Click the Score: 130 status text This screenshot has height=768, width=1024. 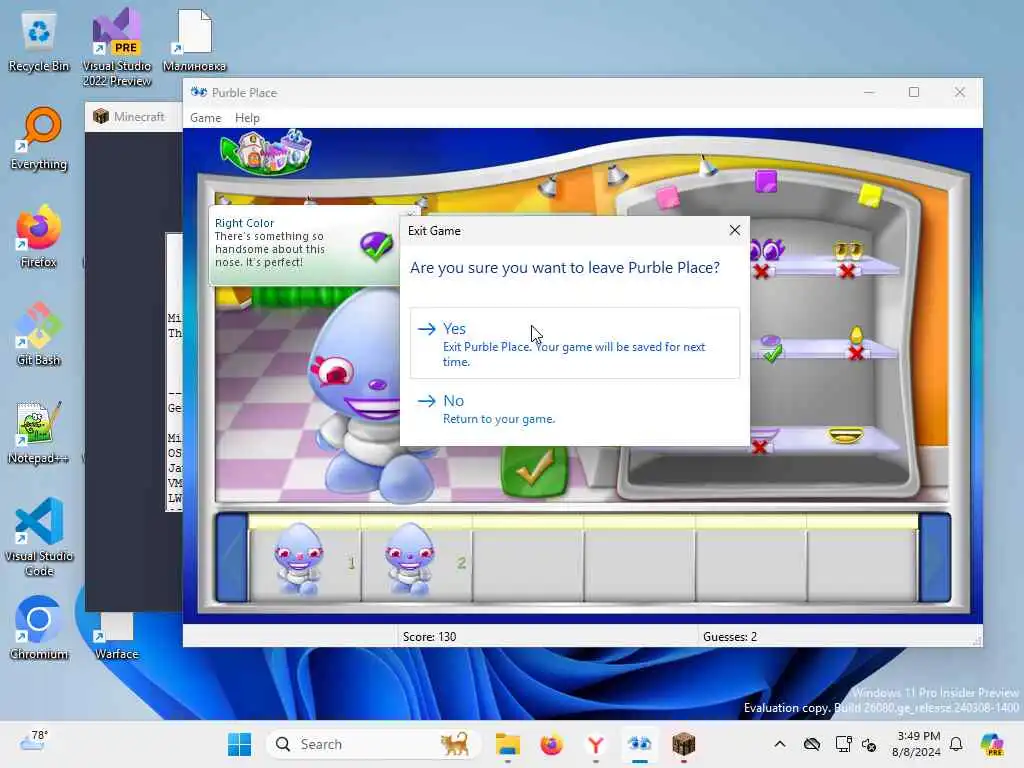tap(429, 636)
